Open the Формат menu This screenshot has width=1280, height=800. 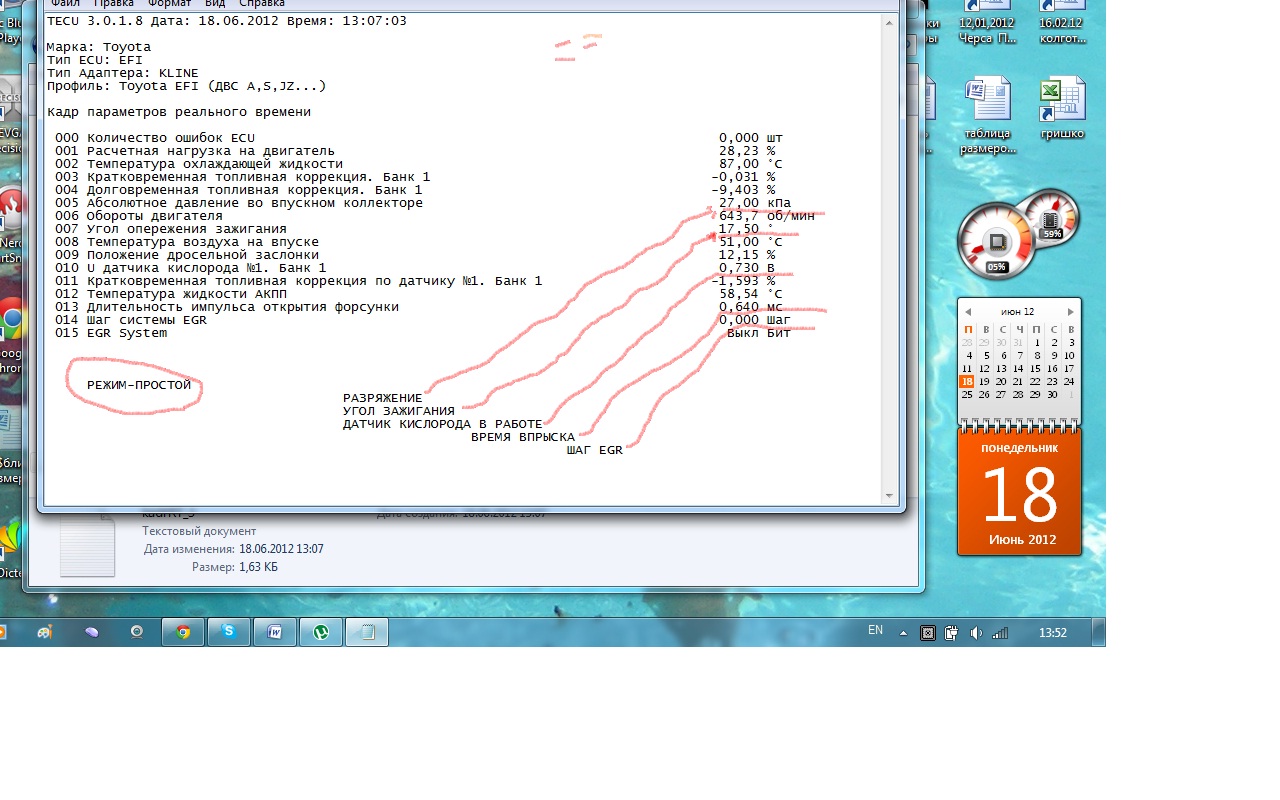click(169, 4)
